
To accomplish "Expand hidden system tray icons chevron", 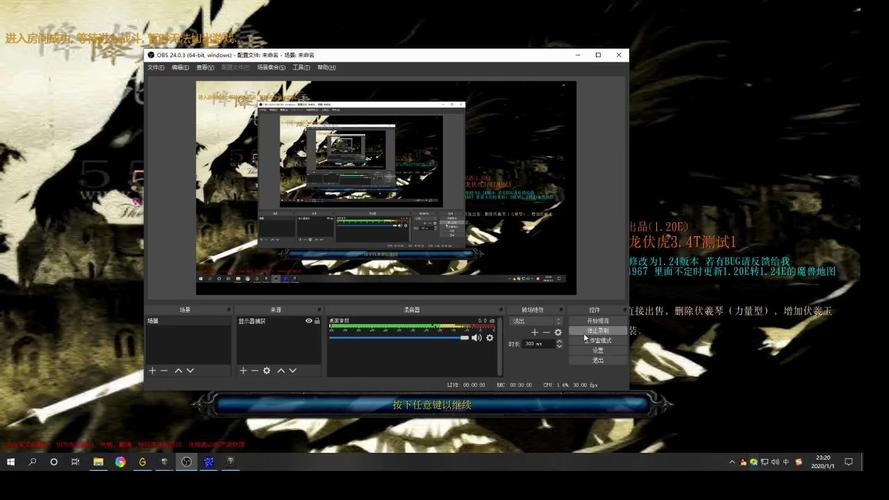I will pos(731,462).
